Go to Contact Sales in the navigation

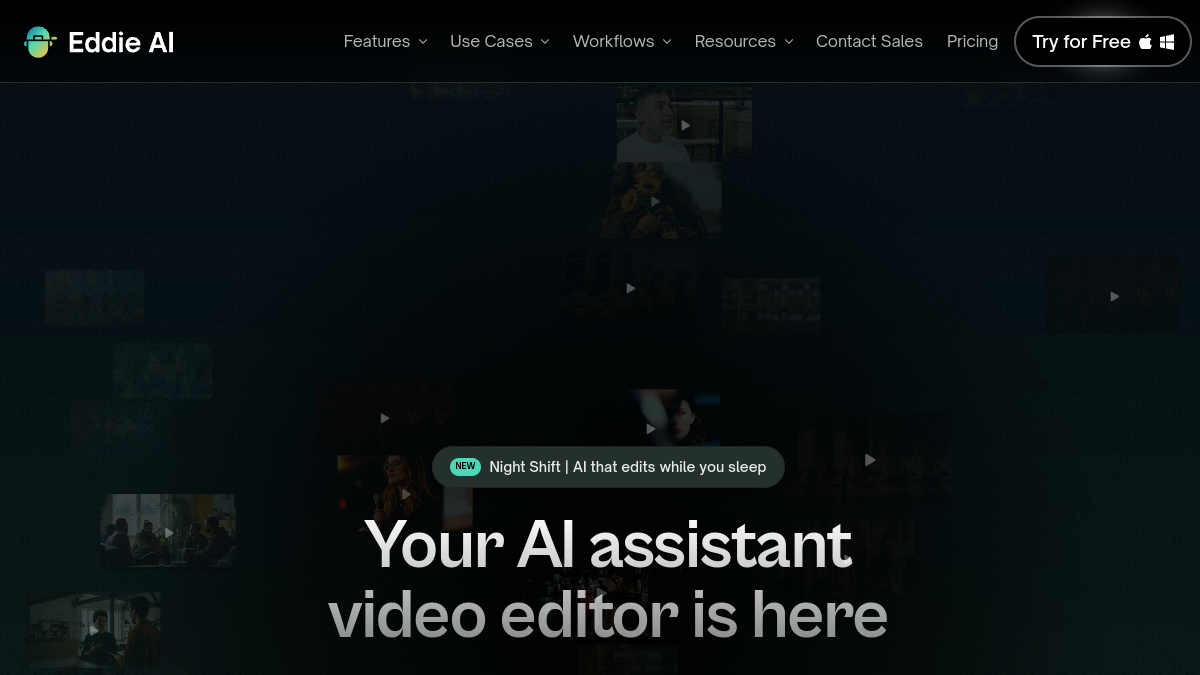tap(869, 42)
